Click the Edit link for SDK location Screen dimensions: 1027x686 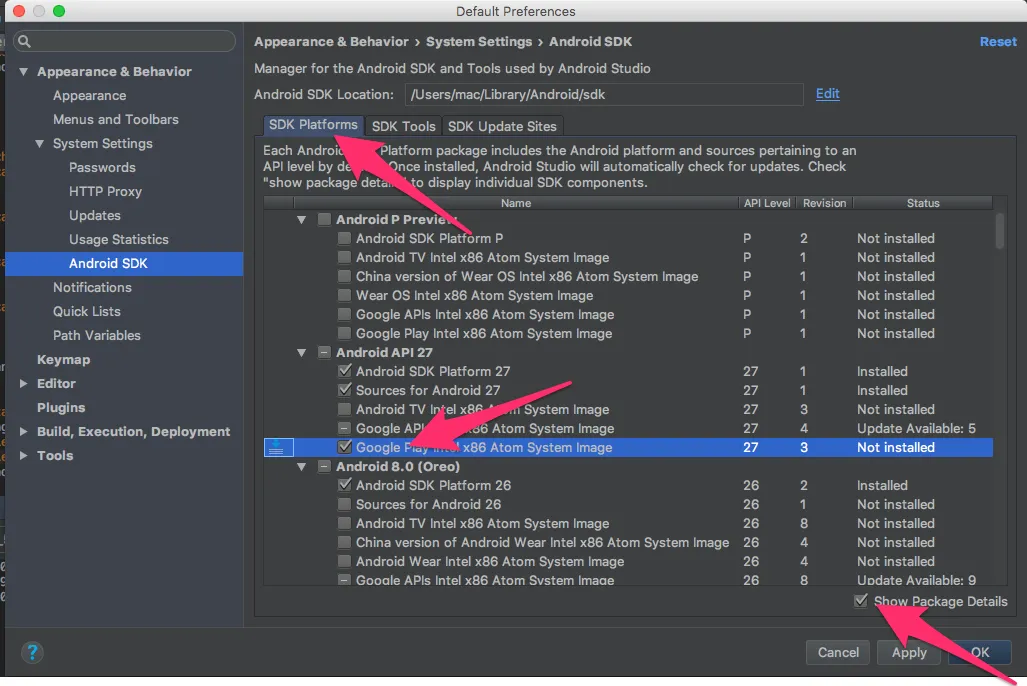click(827, 94)
